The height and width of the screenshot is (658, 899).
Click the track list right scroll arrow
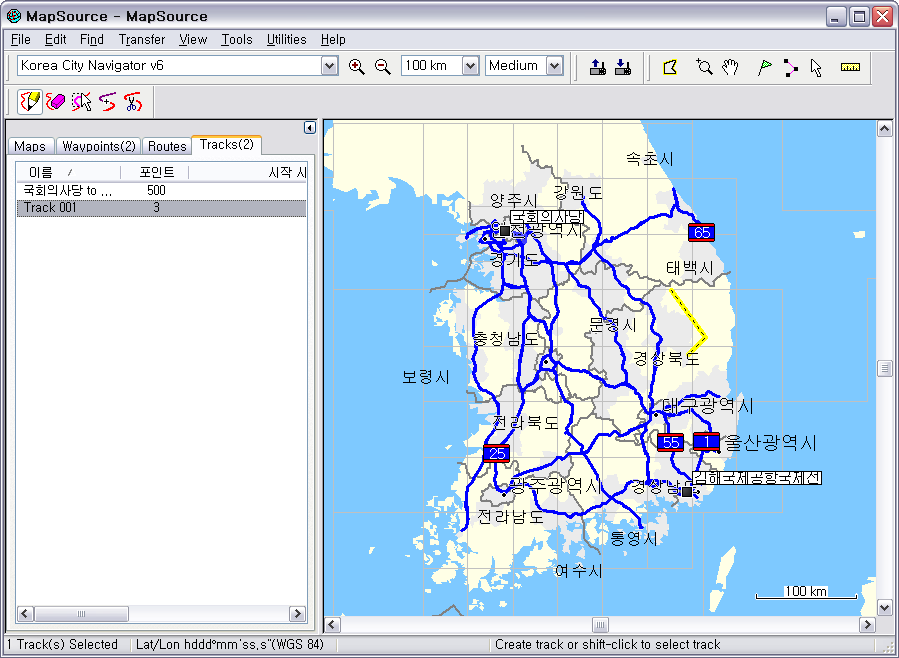(x=298, y=614)
